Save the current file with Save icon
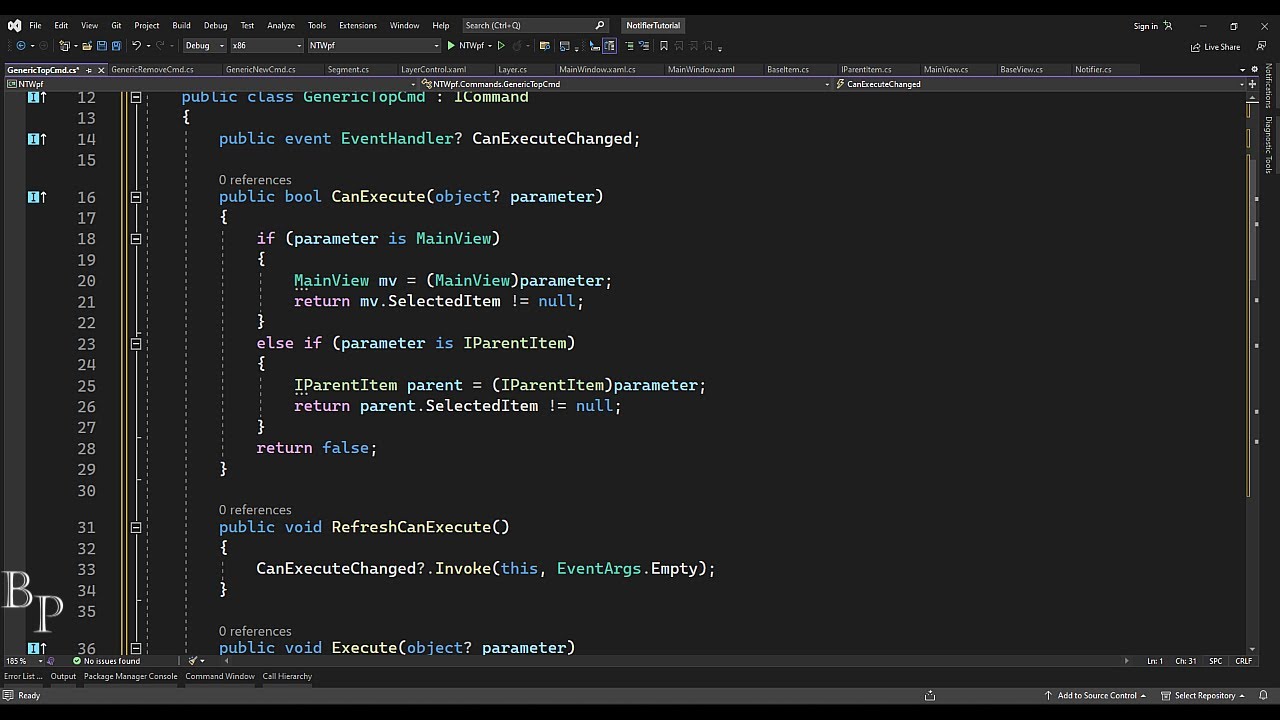1280x720 pixels. point(102,45)
